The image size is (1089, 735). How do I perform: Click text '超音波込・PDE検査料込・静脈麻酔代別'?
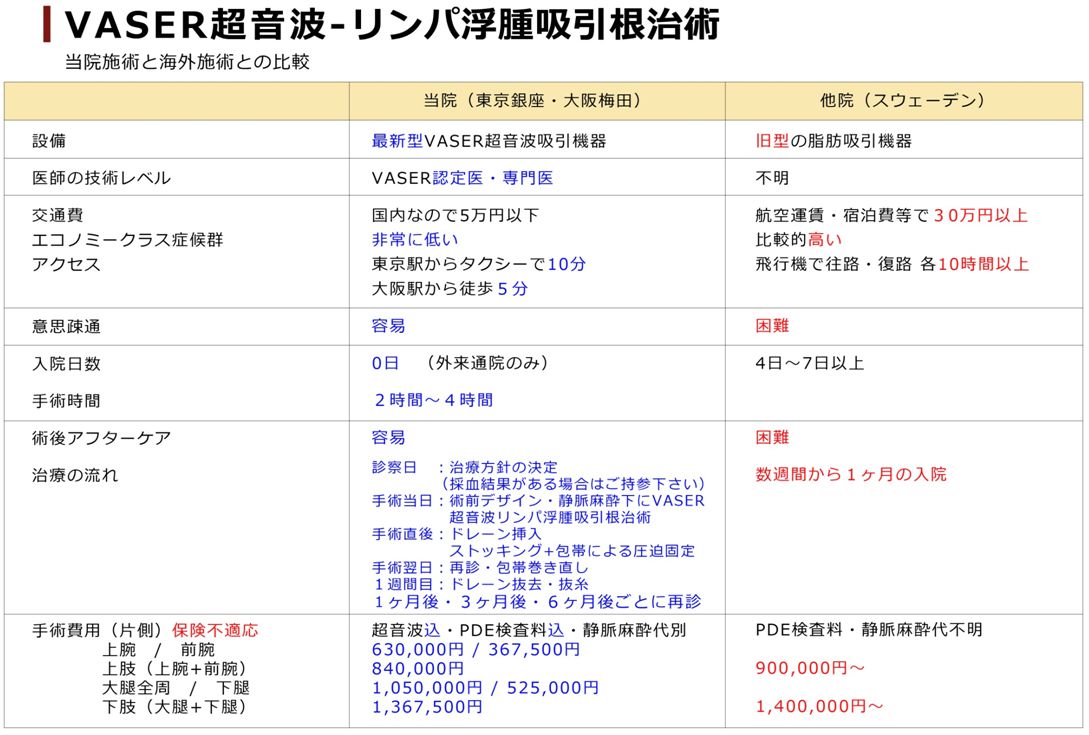point(529,630)
